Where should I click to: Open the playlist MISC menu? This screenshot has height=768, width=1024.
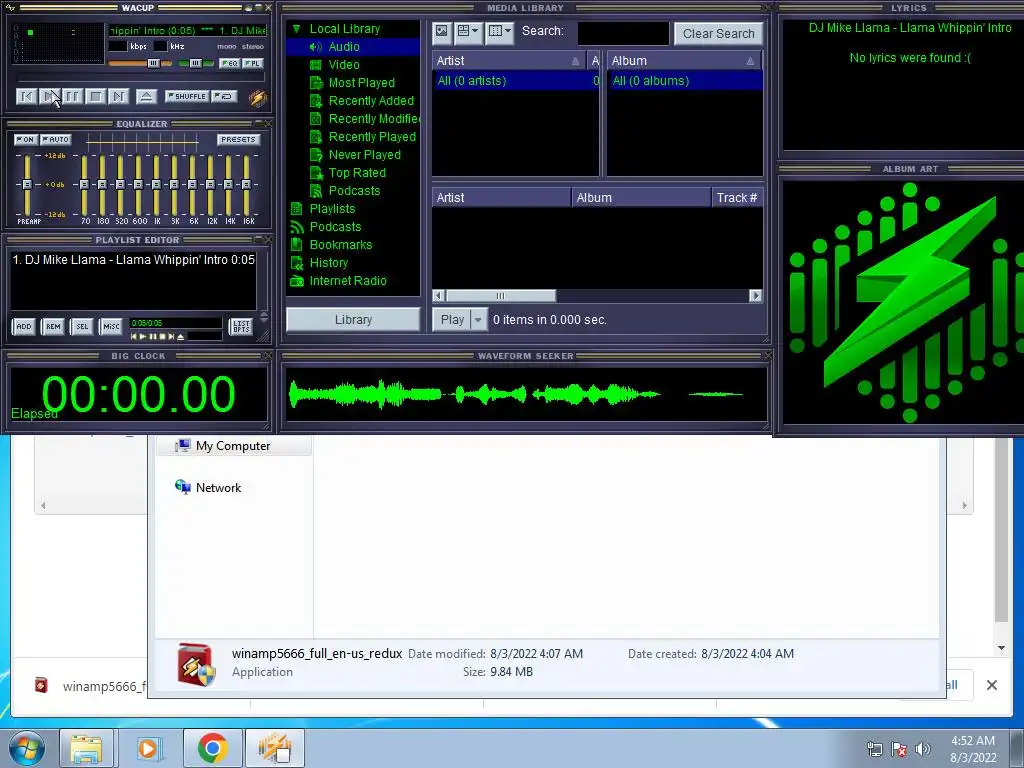(x=111, y=327)
